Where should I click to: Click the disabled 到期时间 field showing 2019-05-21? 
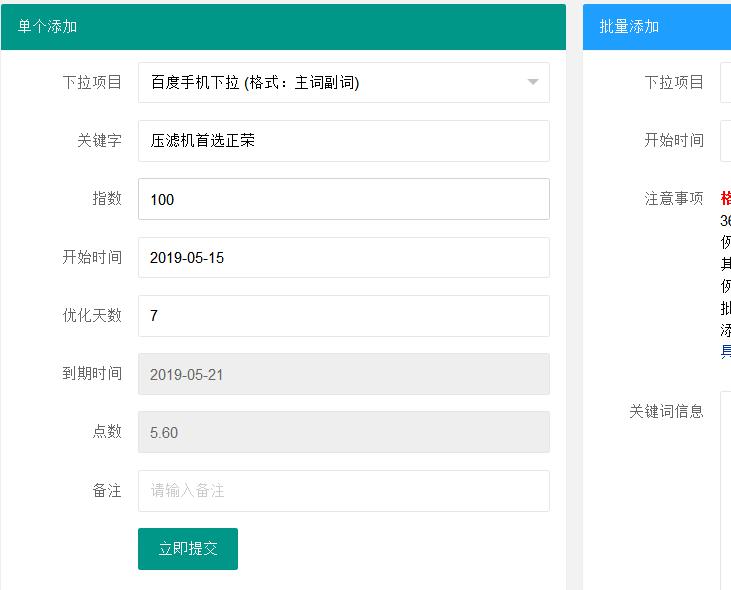pos(343,374)
